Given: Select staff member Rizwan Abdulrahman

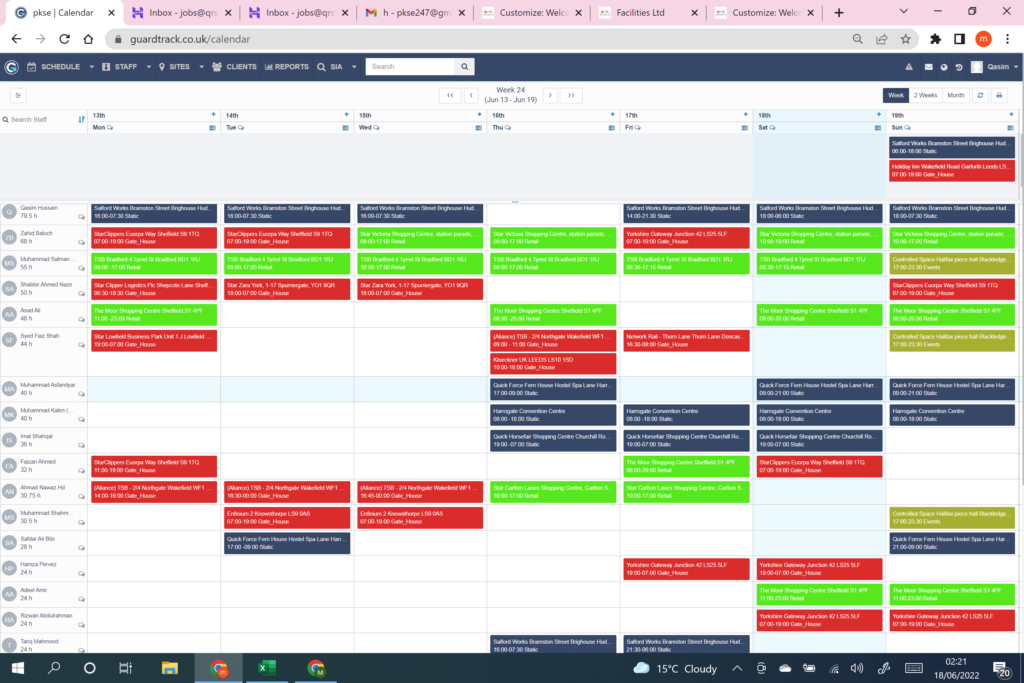Looking at the screenshot, I should click(x=46, y=615).
